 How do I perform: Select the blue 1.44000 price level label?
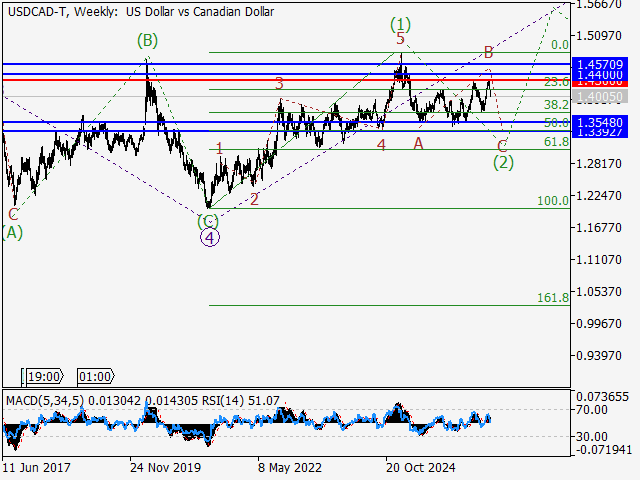pyautogui.click(x=600, y=75)
